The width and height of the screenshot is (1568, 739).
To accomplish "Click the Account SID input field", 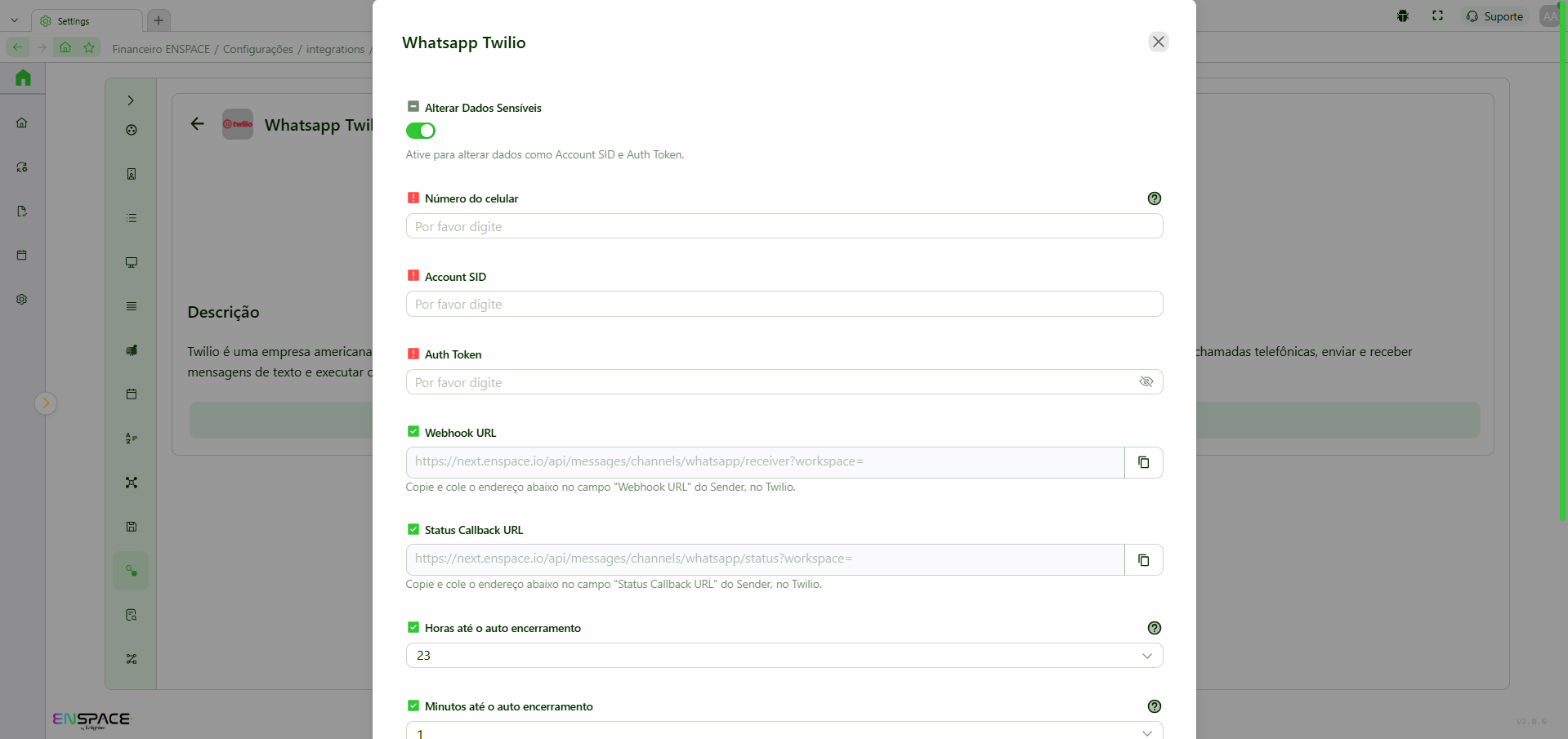I will (x=784, y=305).
